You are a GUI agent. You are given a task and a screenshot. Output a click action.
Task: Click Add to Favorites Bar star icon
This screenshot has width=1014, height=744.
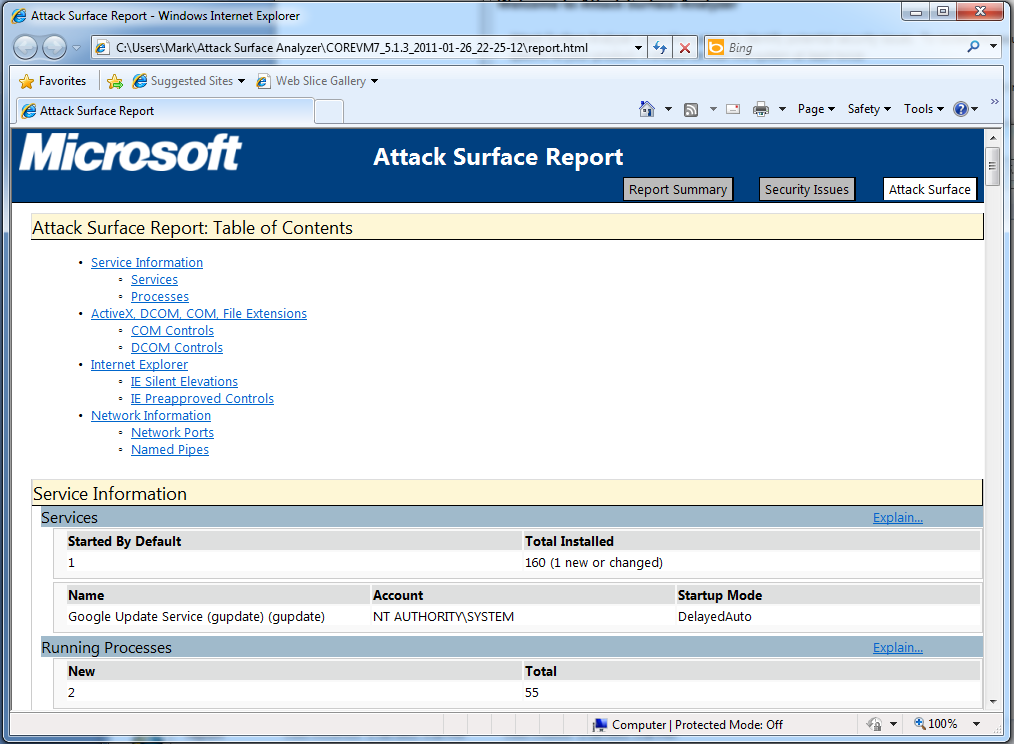click(115, 81)
